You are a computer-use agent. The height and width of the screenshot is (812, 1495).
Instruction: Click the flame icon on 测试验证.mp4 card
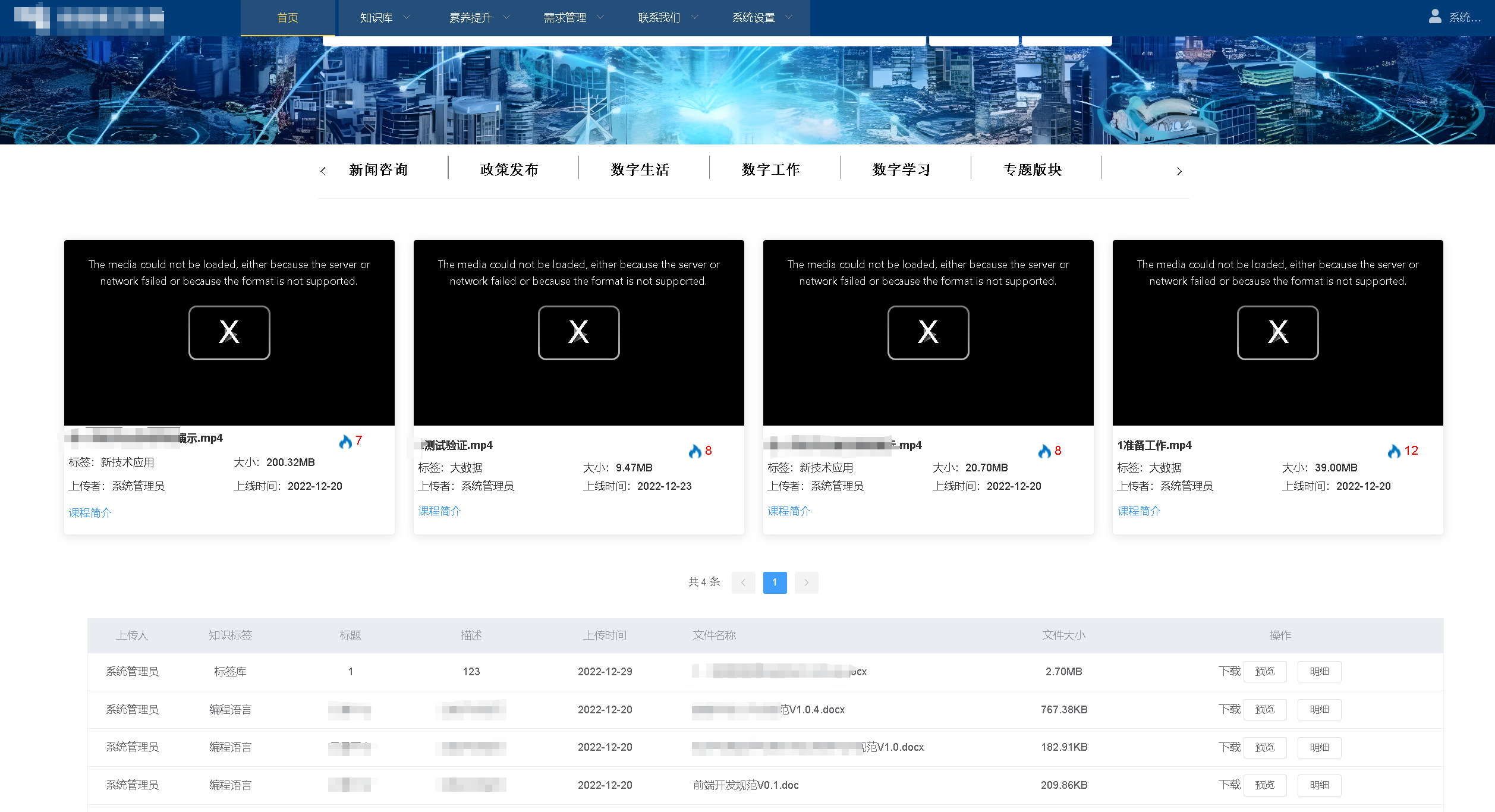click(x=695, y=451)
